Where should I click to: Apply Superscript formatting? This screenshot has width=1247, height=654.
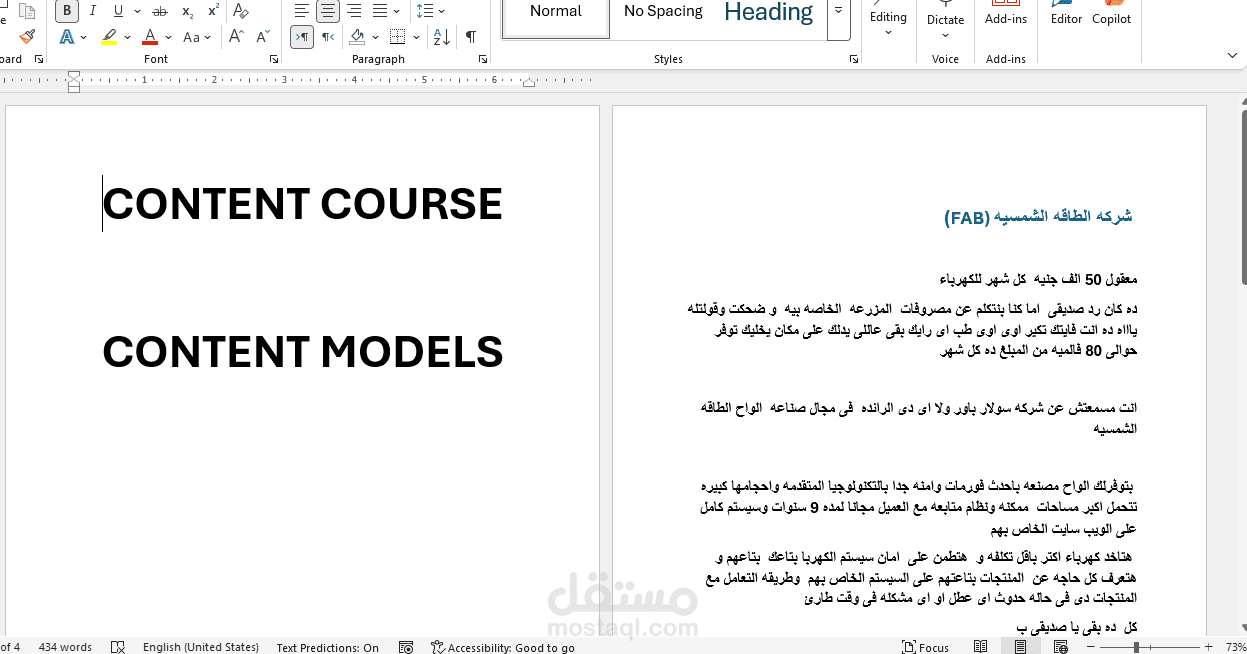tap(212, 11)
